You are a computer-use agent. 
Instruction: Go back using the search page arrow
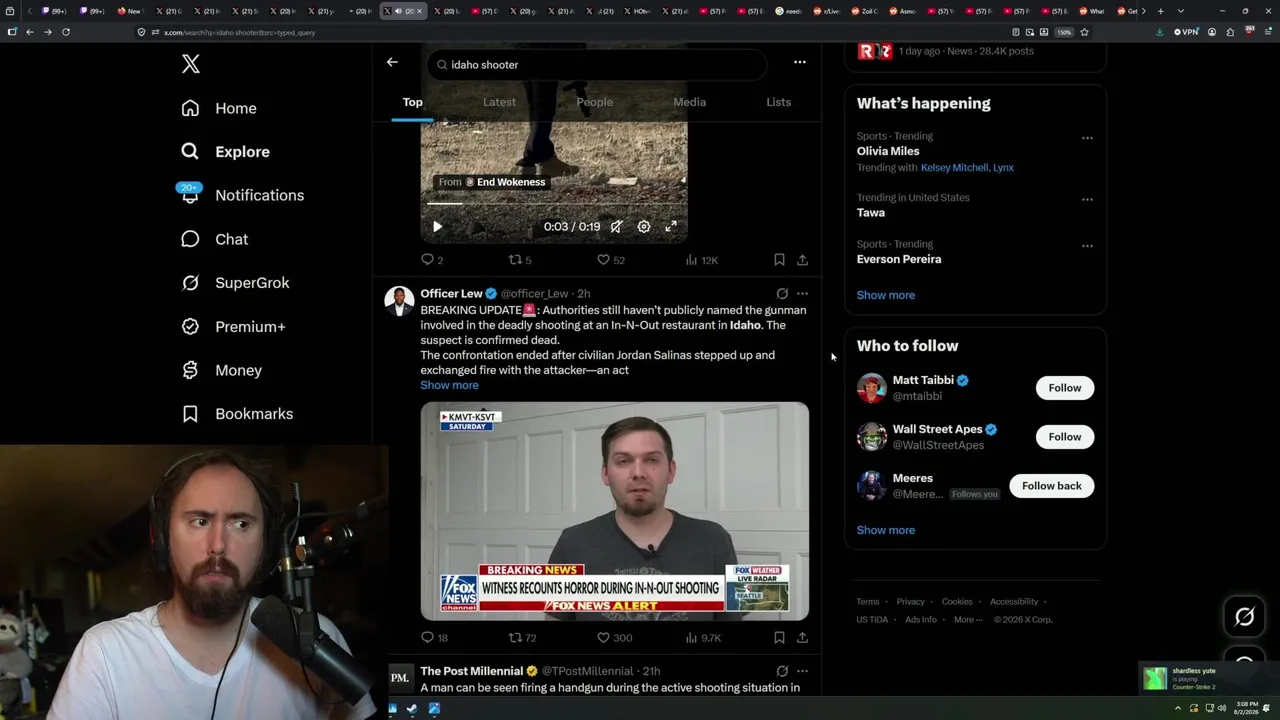click(392, 62)
